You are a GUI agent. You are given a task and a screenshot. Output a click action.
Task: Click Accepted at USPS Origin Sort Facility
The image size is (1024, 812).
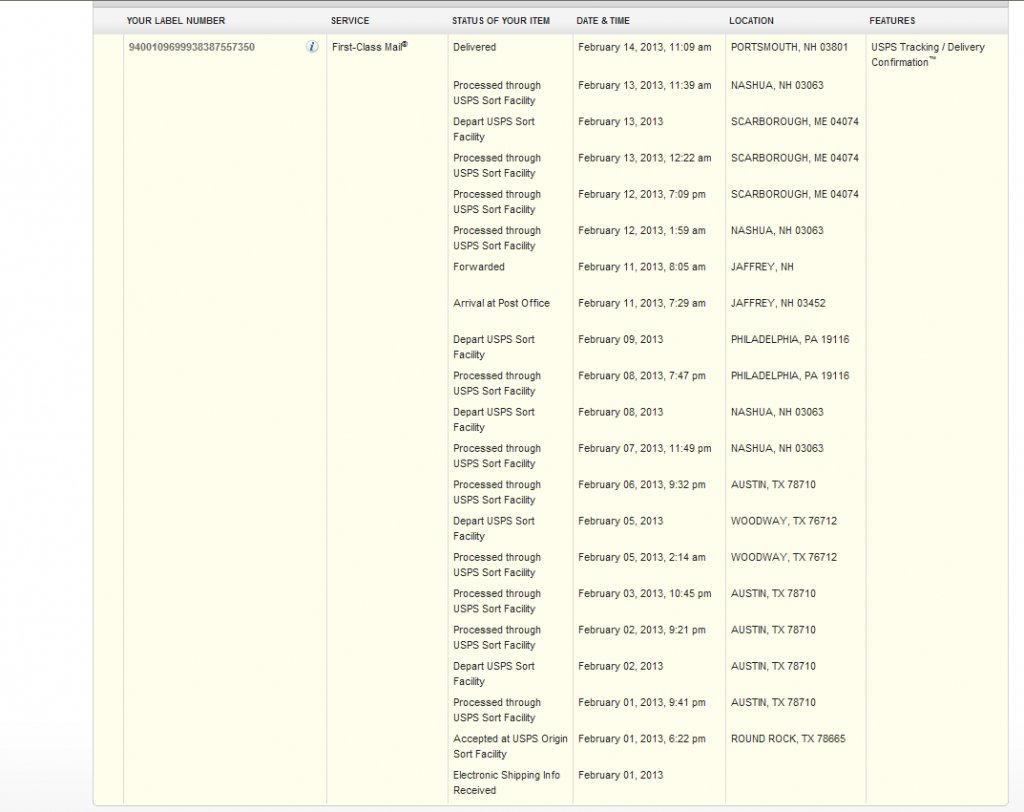(x=510, y=747)
